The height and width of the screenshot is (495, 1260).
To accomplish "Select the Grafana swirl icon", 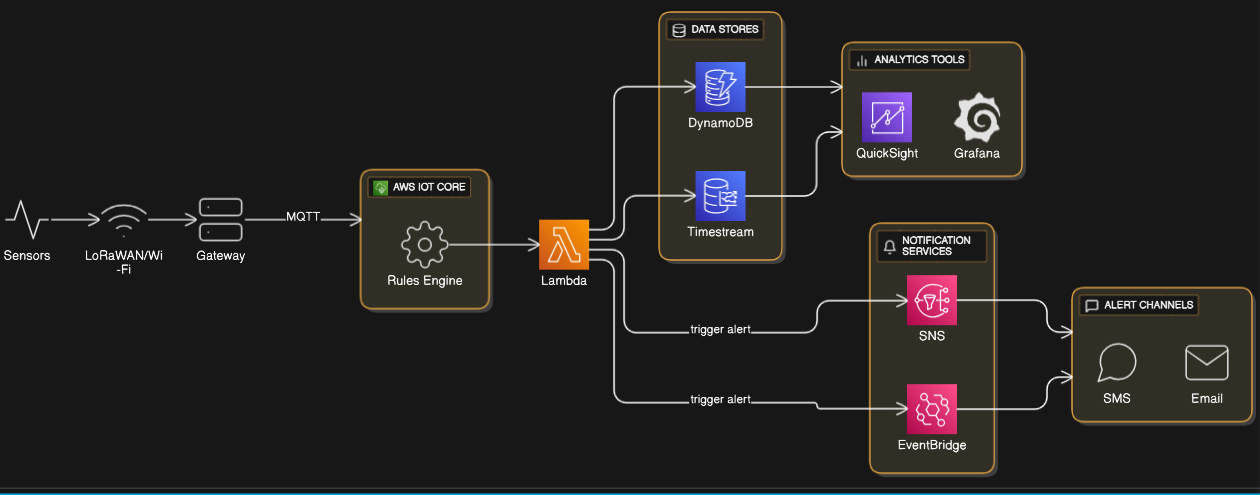I will point(976,117).
